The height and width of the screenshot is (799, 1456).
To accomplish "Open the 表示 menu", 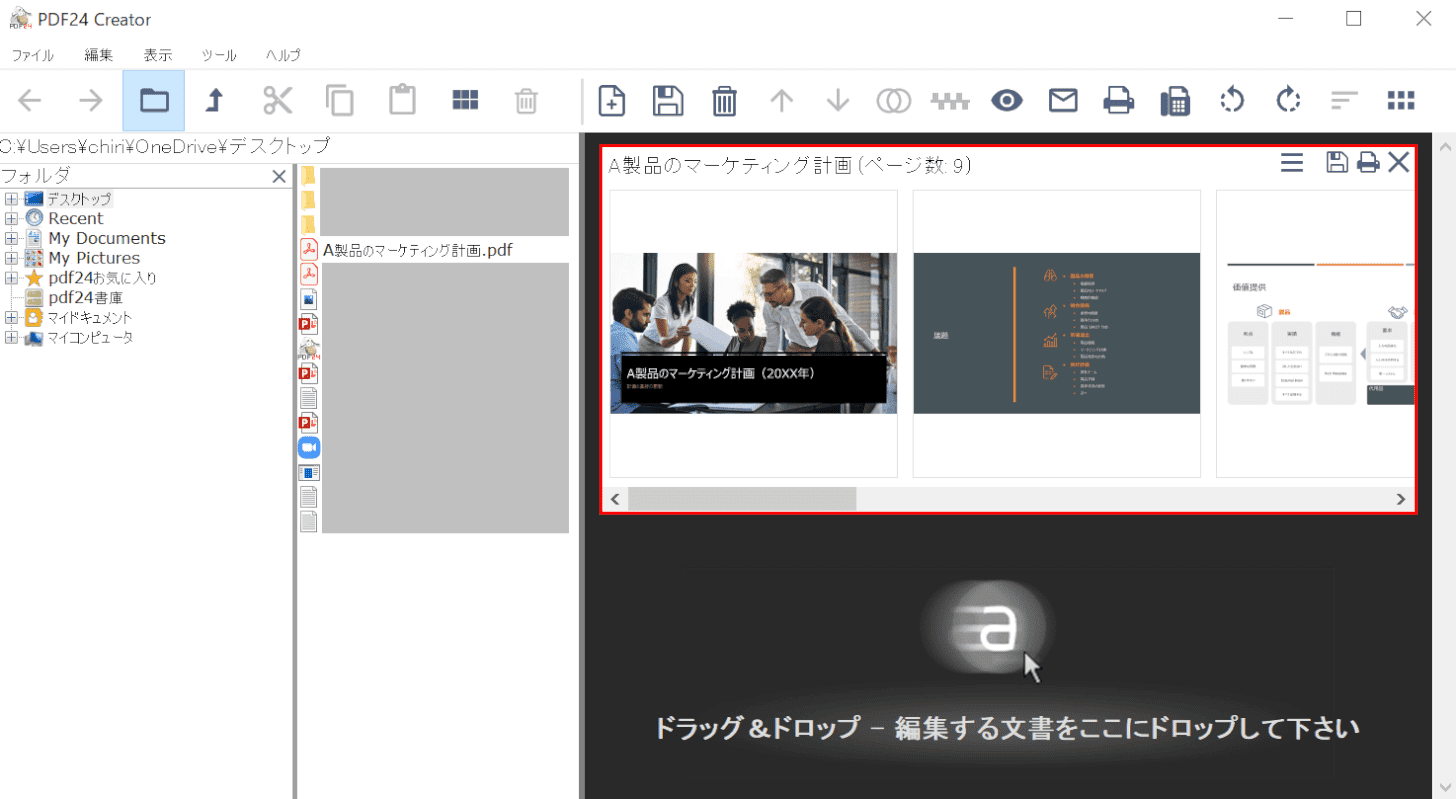I will pos(158,55).
